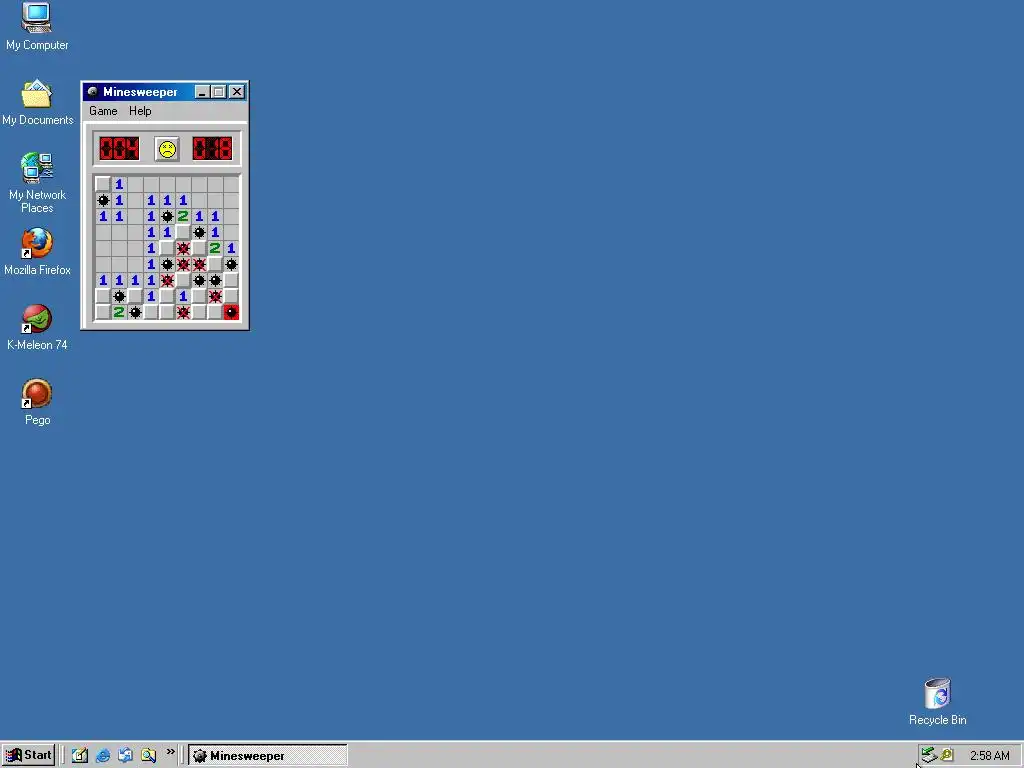This screenshot has height=768, width=1024.
Task: Click the 2:58 AM system clock
Action: click(989, 756)
